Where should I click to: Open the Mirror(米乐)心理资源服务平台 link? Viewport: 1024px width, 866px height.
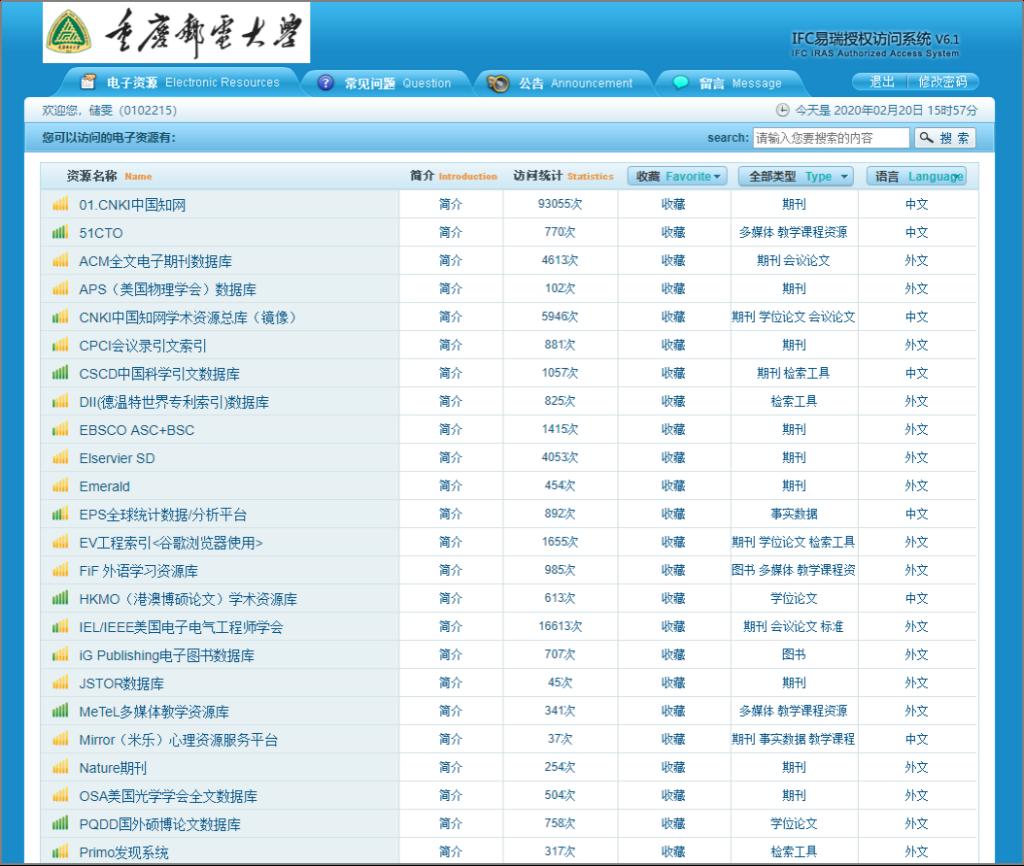(178, 740)
